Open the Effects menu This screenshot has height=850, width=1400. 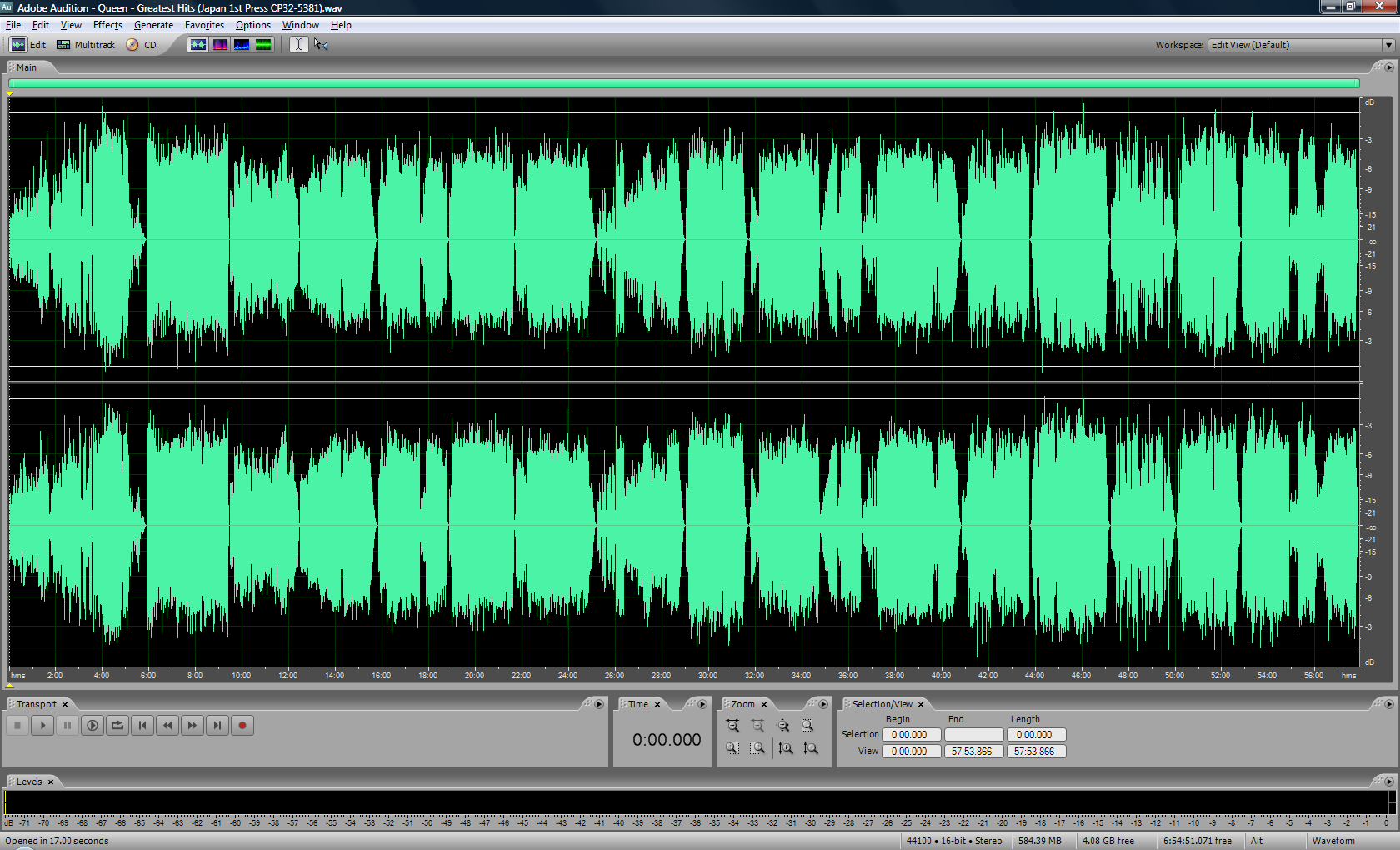point(107,25)
